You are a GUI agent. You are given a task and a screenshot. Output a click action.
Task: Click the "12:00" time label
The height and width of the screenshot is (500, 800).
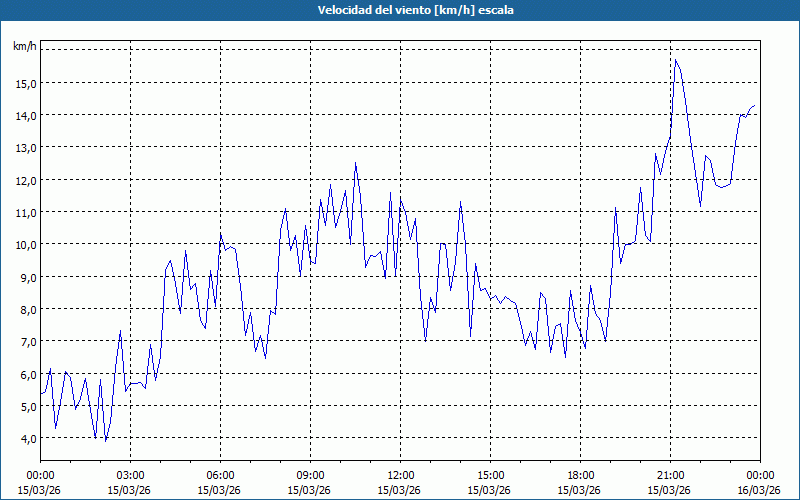[x=401, y=476]
